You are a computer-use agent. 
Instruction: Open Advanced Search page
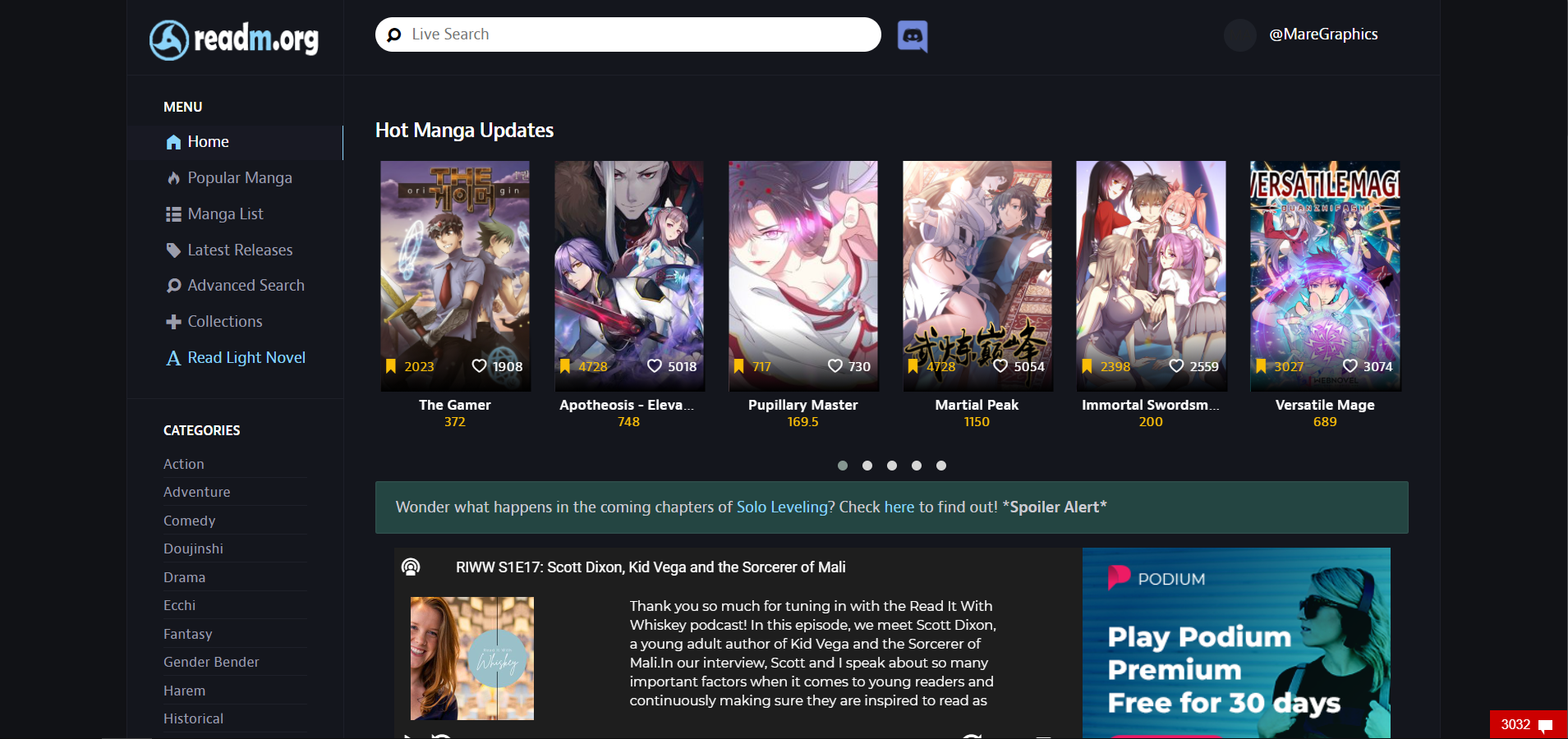246,286
